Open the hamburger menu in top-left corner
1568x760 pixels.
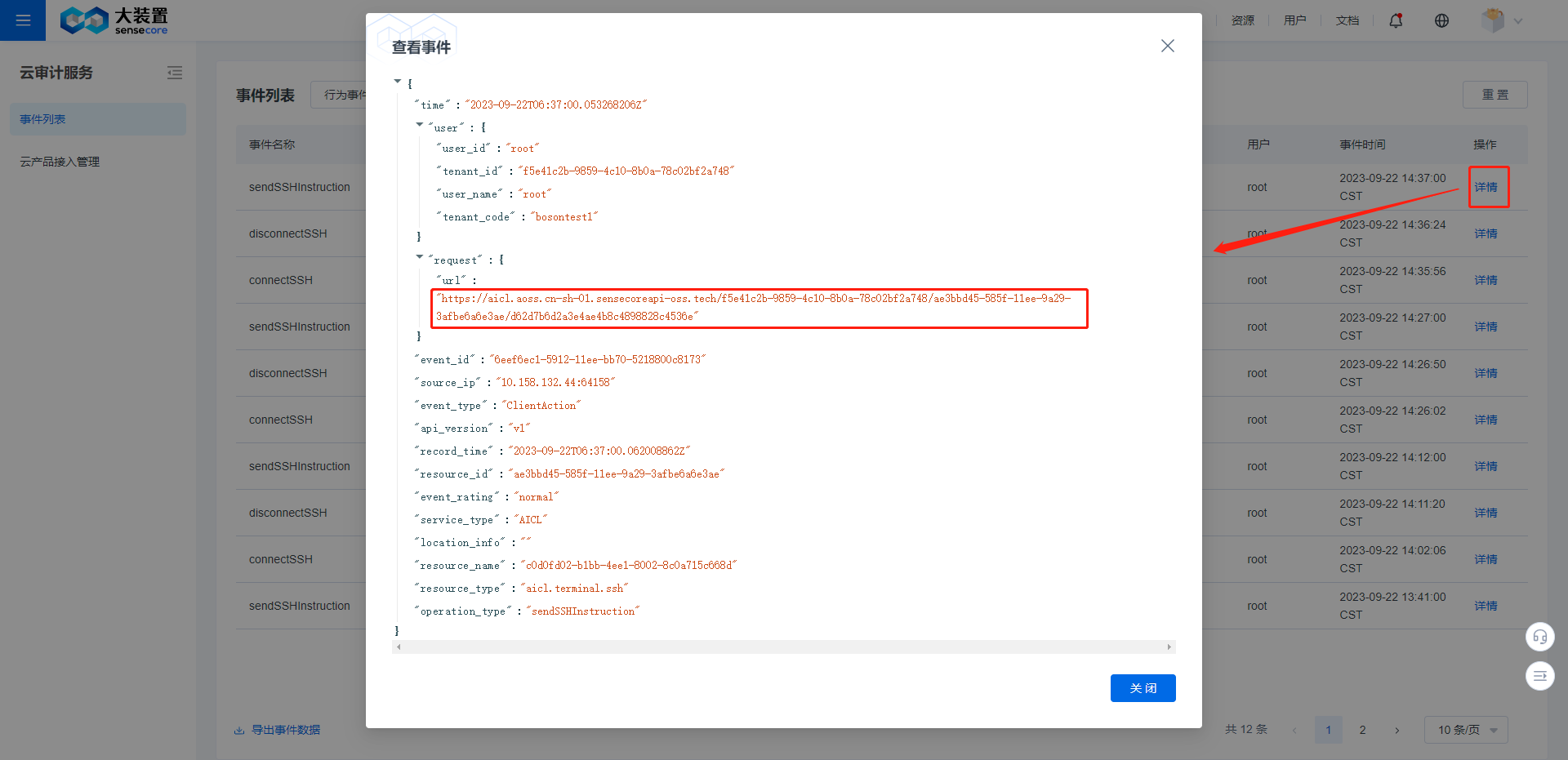click(23, 20)
